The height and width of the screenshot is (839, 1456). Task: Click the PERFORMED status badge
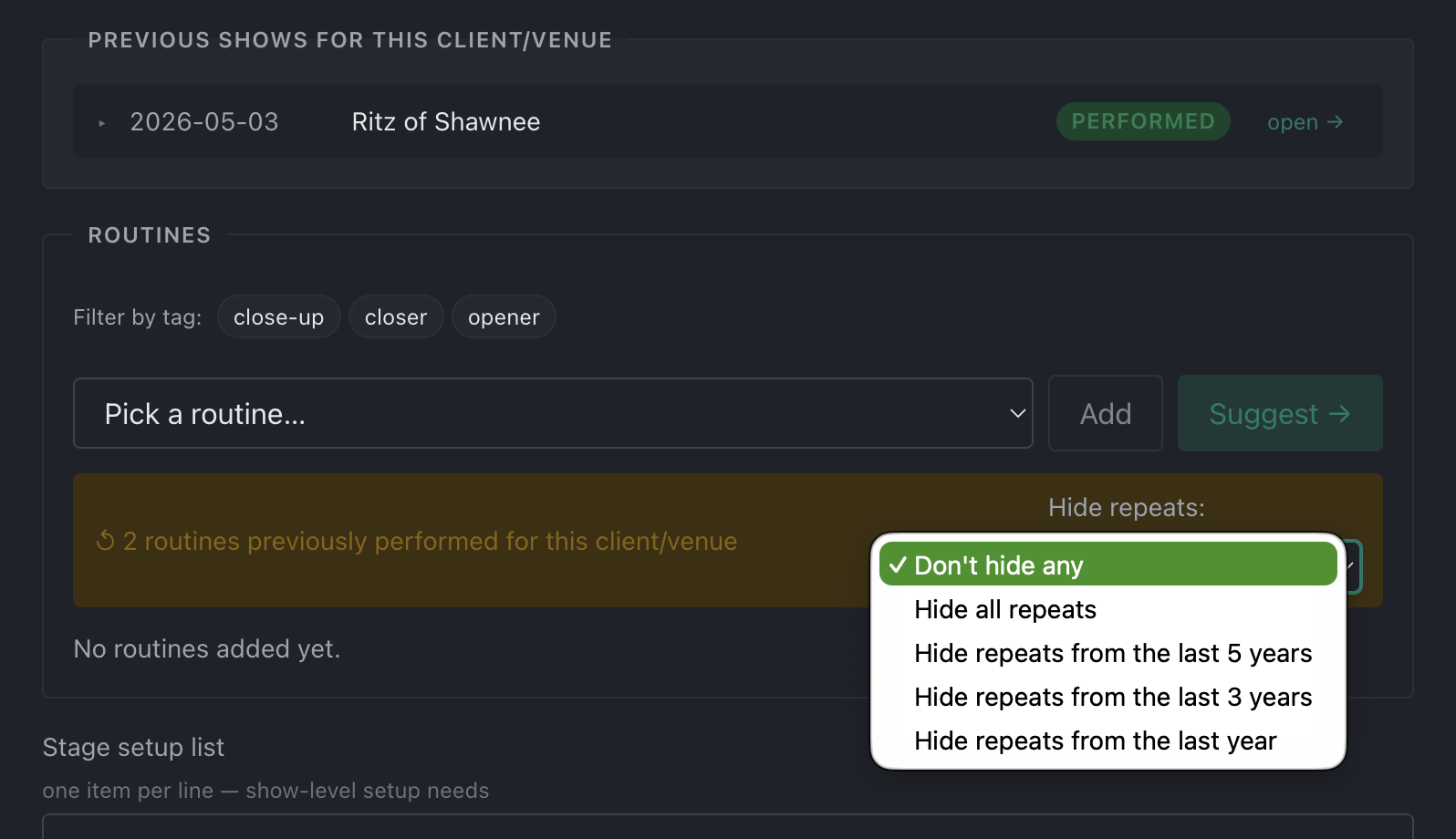pyautogui.click(x=1143, y=121)
